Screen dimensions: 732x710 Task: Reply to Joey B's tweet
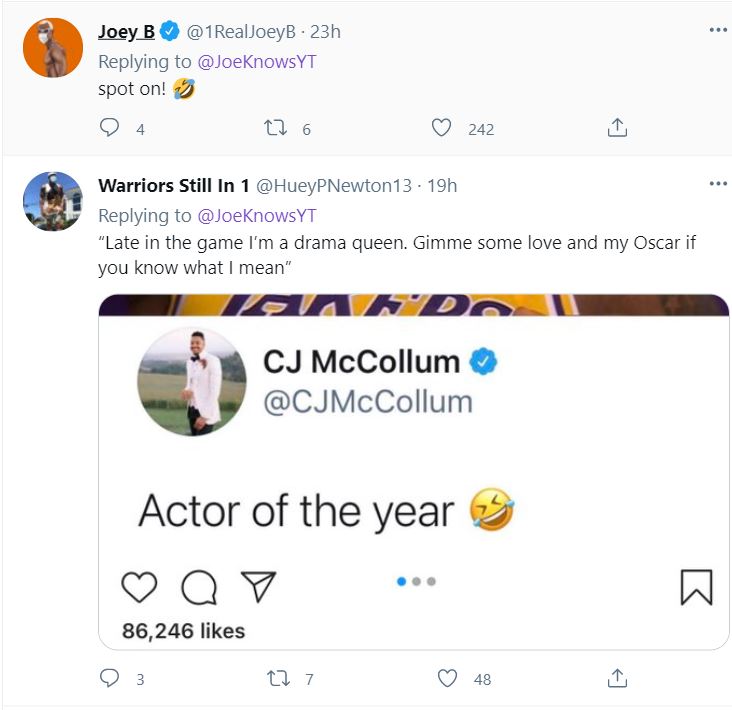[x=110, y=128]
